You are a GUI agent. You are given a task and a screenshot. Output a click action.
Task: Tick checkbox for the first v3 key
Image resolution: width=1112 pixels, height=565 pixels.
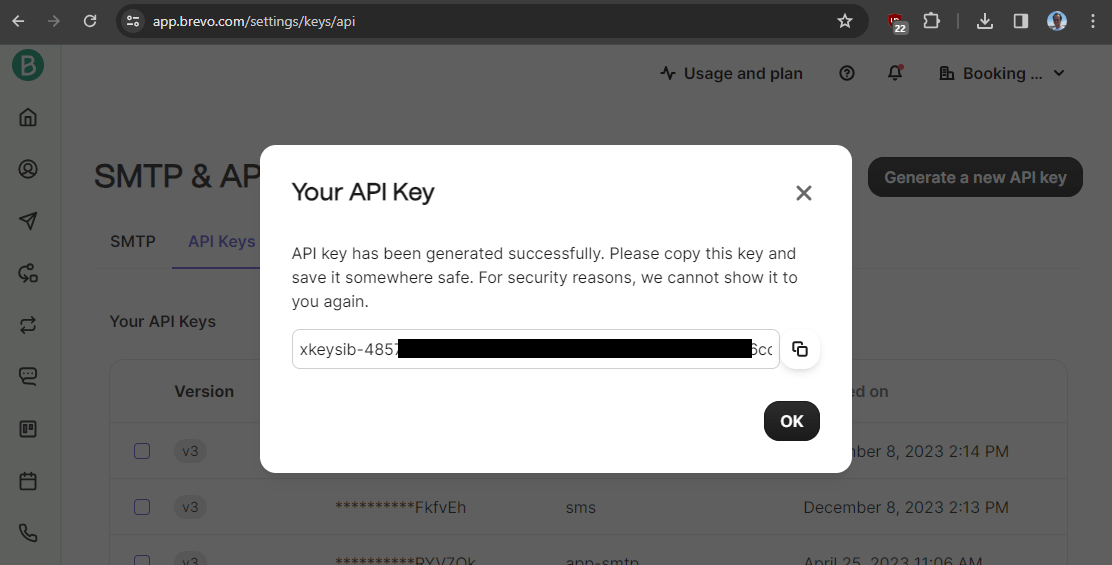tap(142, 451)
